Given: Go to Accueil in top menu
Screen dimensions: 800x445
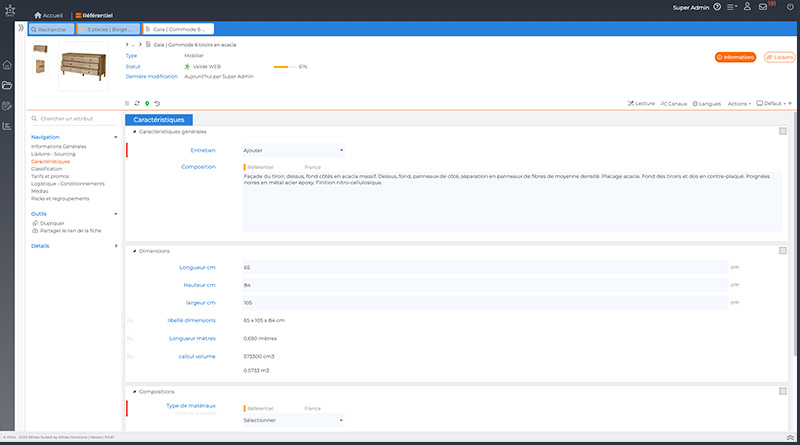Looking at the screenshot, I should pos(48,15).
